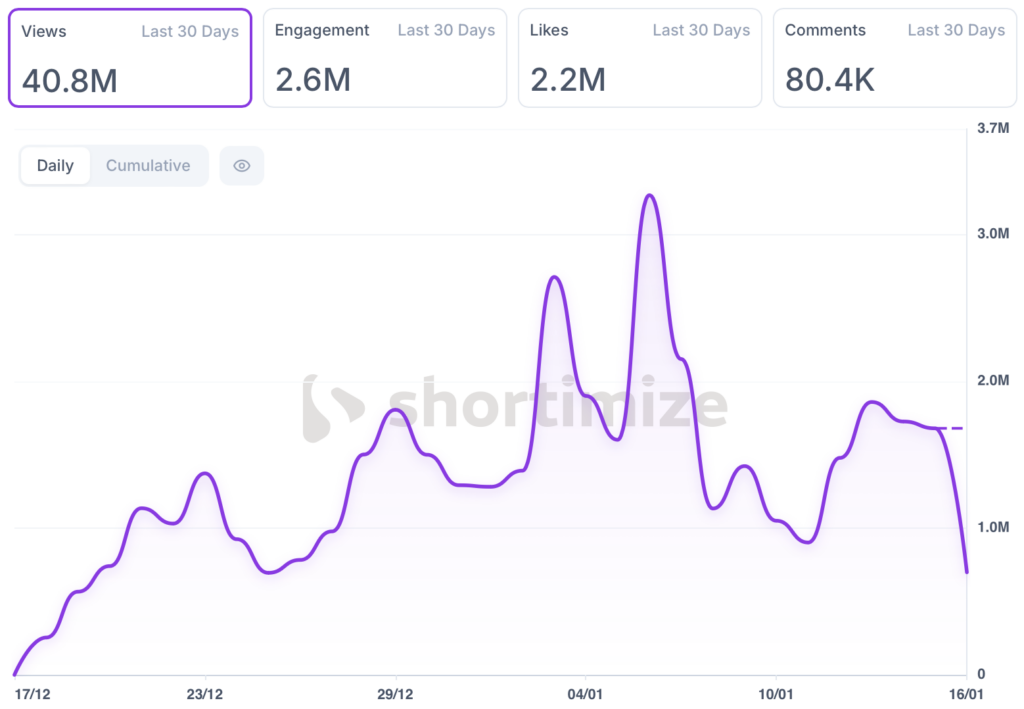Switch chart to Daily view

[x=55, y=166]
